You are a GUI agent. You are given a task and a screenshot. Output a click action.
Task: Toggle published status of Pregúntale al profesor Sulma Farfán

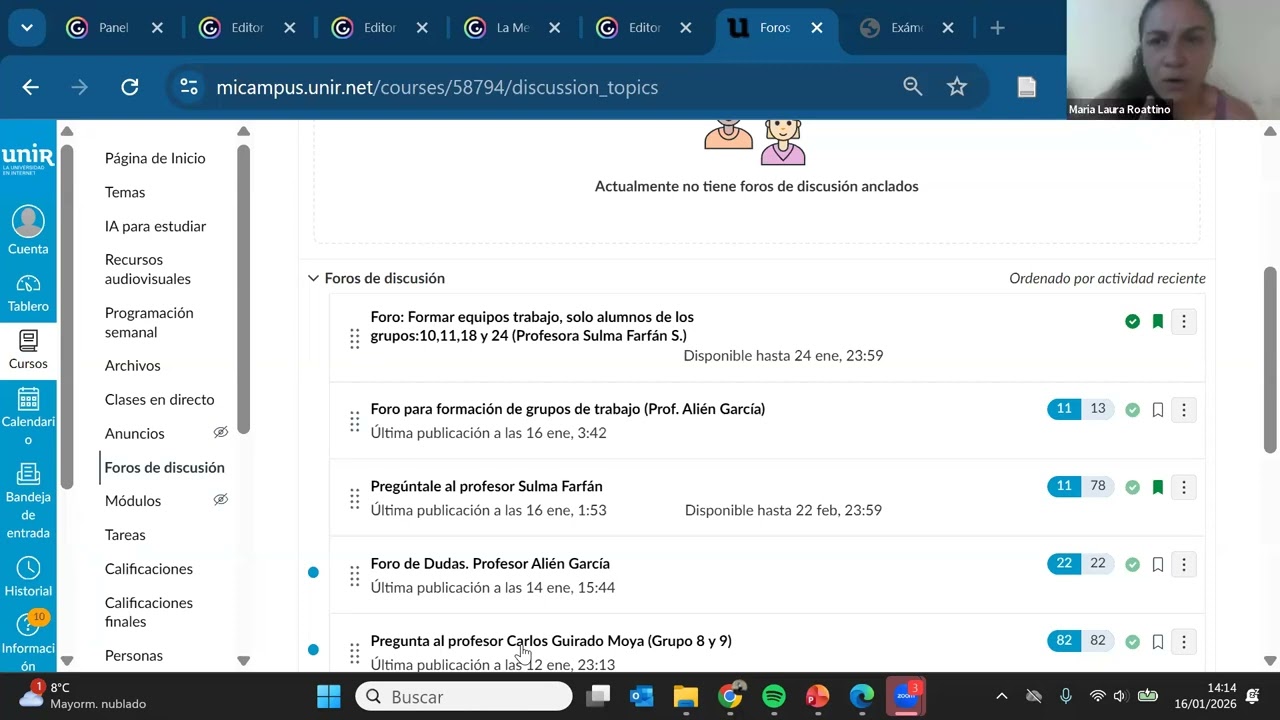coord(1132,487)
